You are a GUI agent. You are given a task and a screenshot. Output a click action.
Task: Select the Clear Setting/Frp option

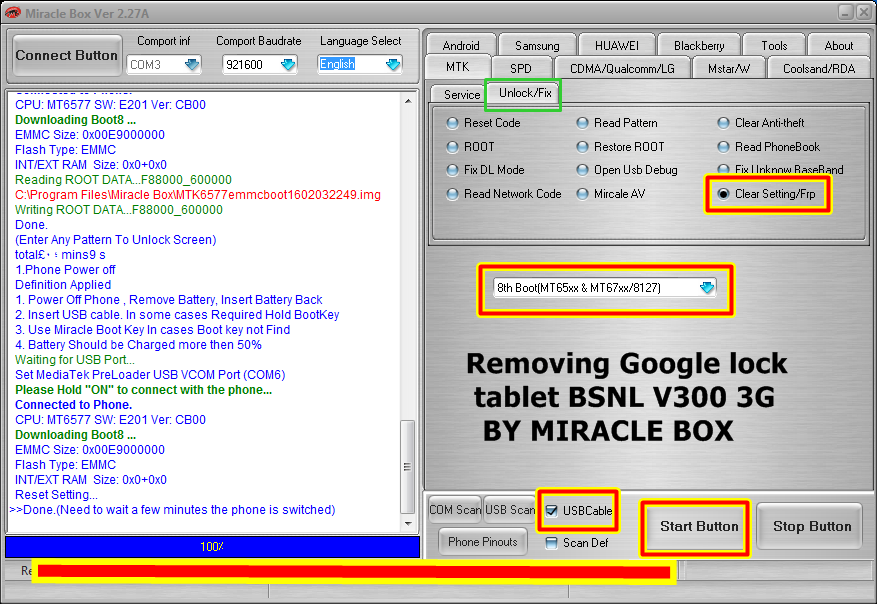723,194
